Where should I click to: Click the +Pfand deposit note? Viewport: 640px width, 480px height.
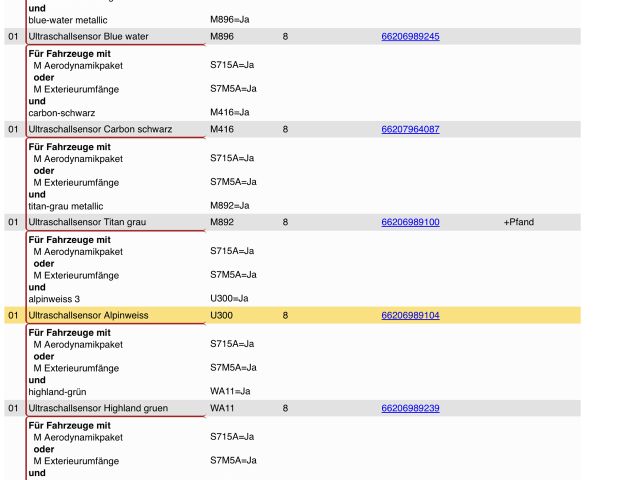(518, 222)
